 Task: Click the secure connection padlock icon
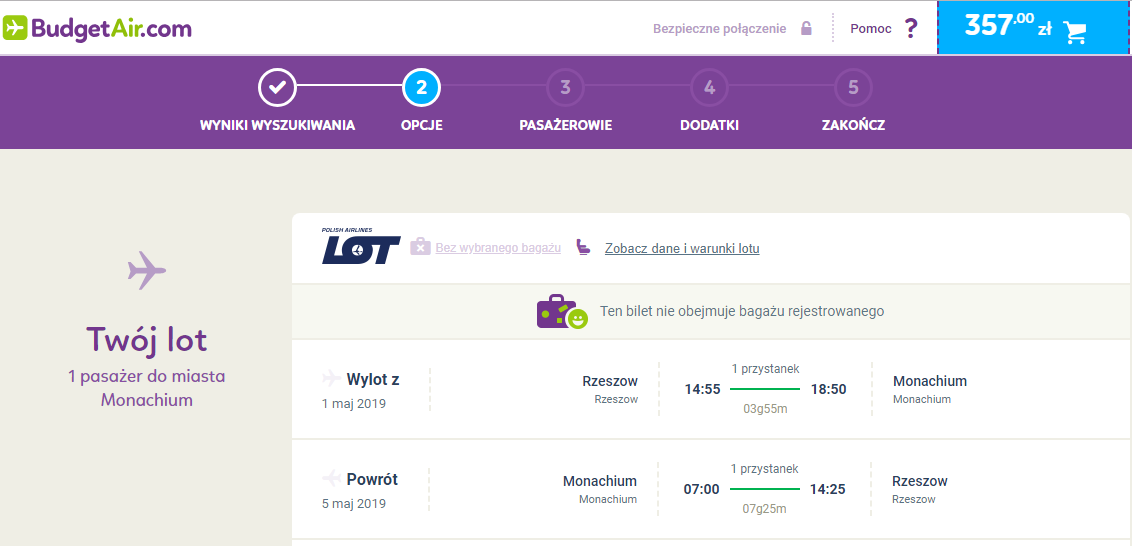806,29
